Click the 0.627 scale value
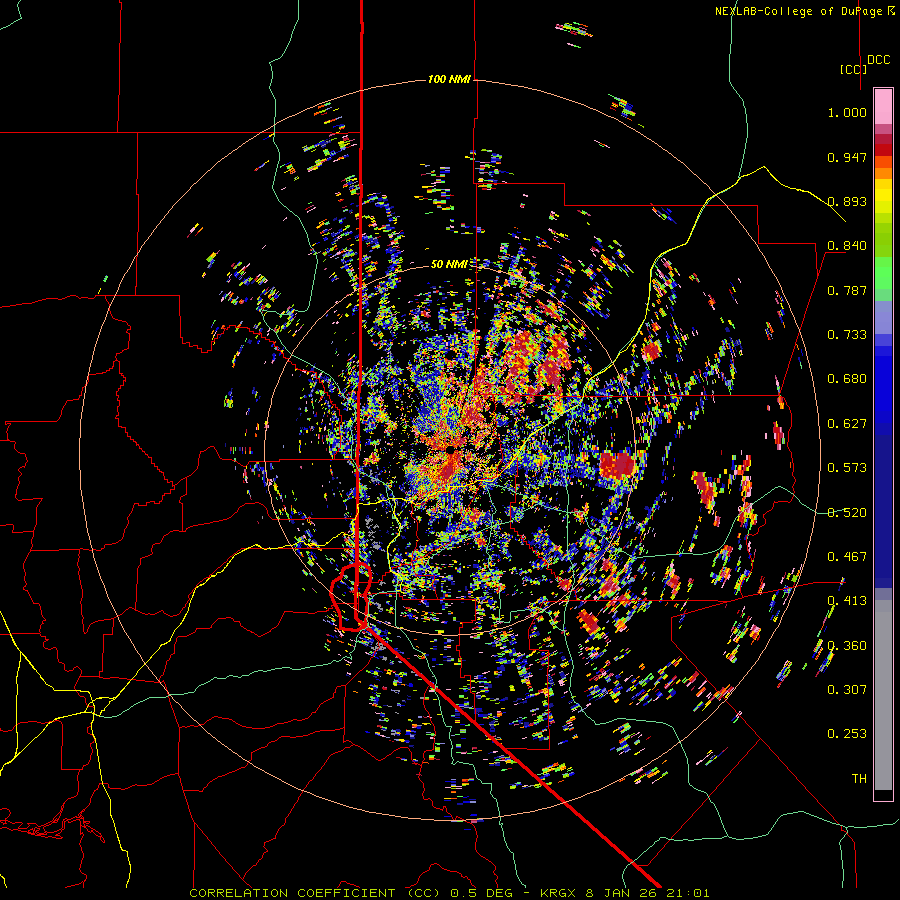This screenshot has height=900, width=900. tap(847, 424)
